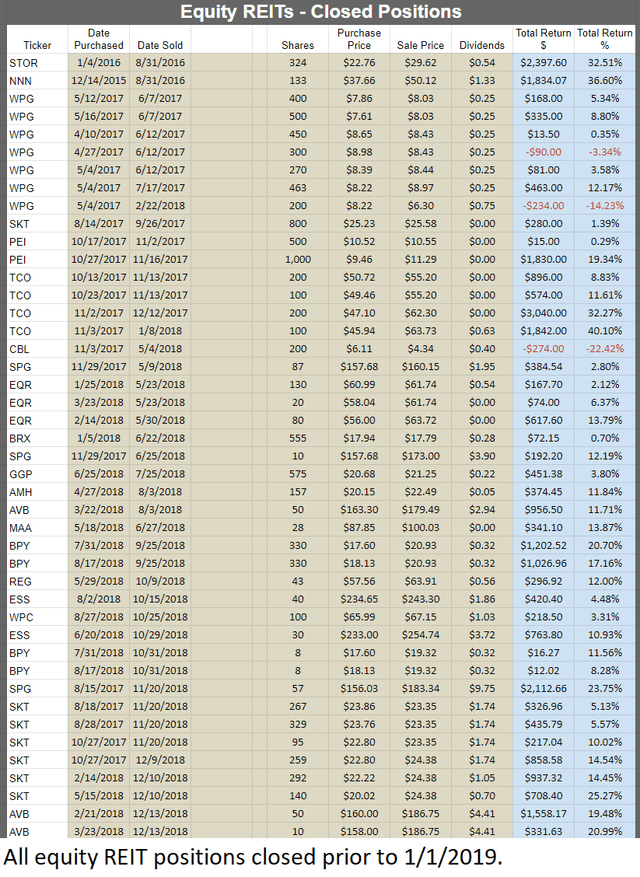Viewport: 640px width, 877px height.
Task: Select the Date Purchased column header
Action: point(98,39)
